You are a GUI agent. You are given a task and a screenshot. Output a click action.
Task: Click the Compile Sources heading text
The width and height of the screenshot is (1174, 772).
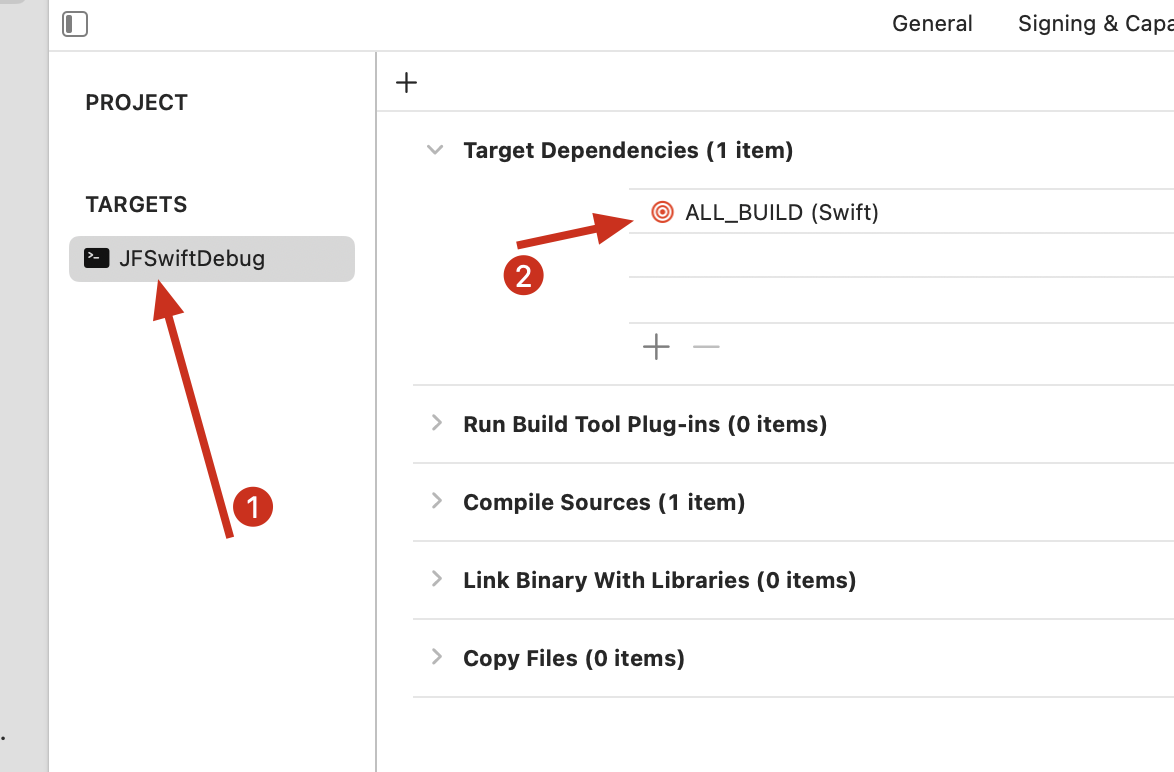pos(603,502)
